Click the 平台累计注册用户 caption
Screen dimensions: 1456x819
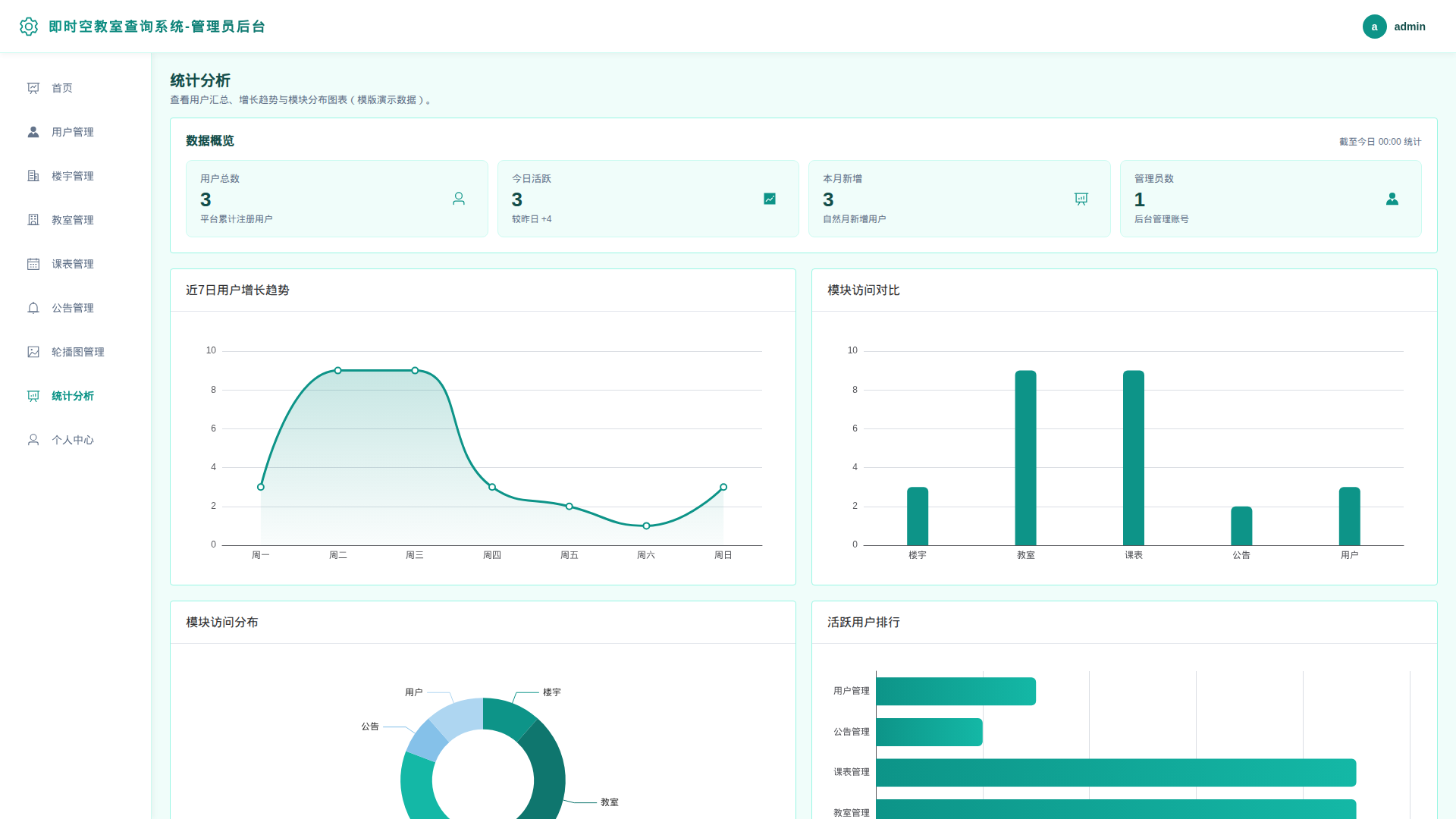pyautogui.click(x=236, y=219)
